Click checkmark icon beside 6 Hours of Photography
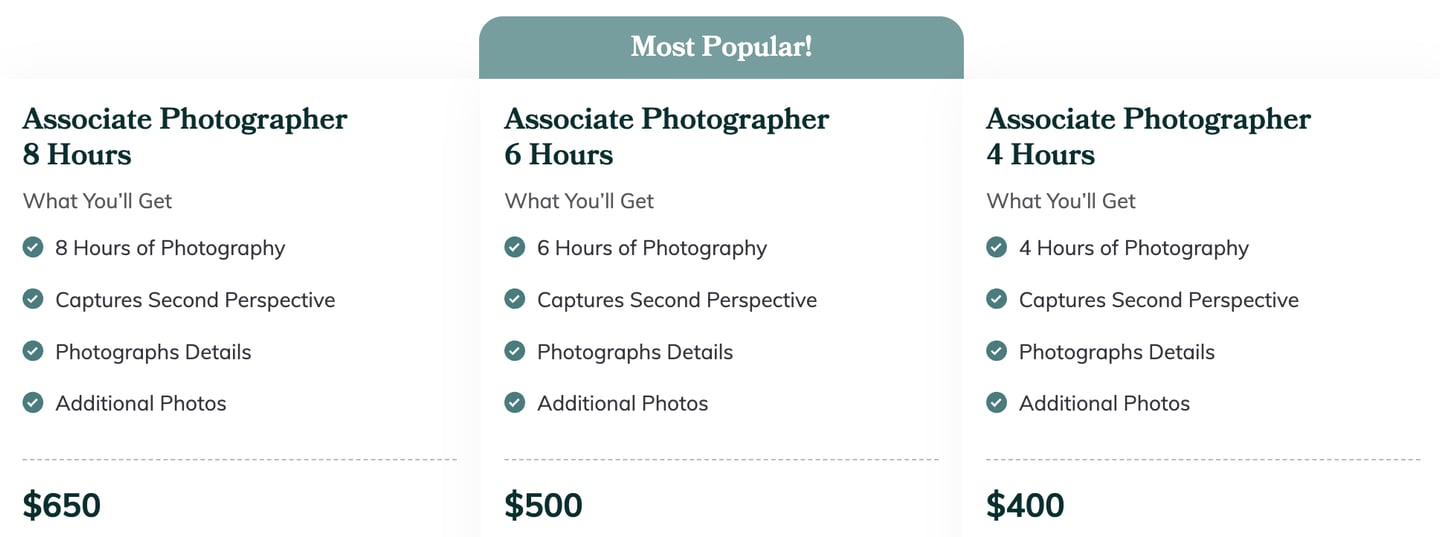 click(x=515, y=247)
